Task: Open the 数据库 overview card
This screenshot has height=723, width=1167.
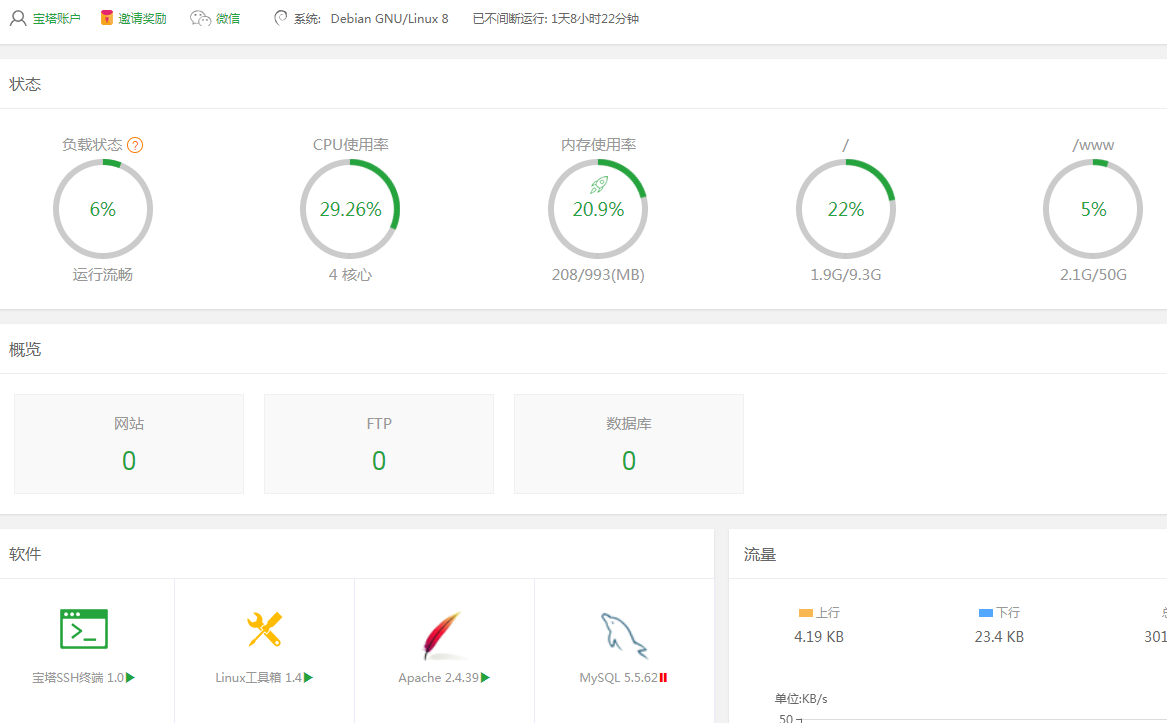Action: click(x=629, y=444)
